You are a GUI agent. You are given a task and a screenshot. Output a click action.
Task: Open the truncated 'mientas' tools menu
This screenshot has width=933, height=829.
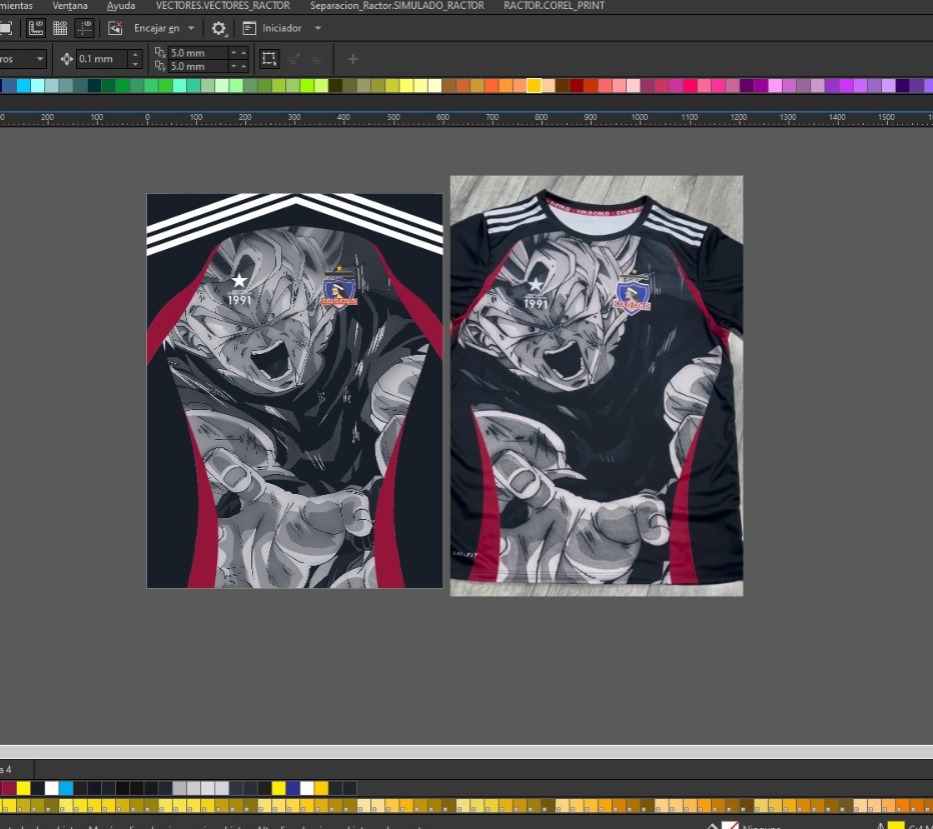[16, 5]
